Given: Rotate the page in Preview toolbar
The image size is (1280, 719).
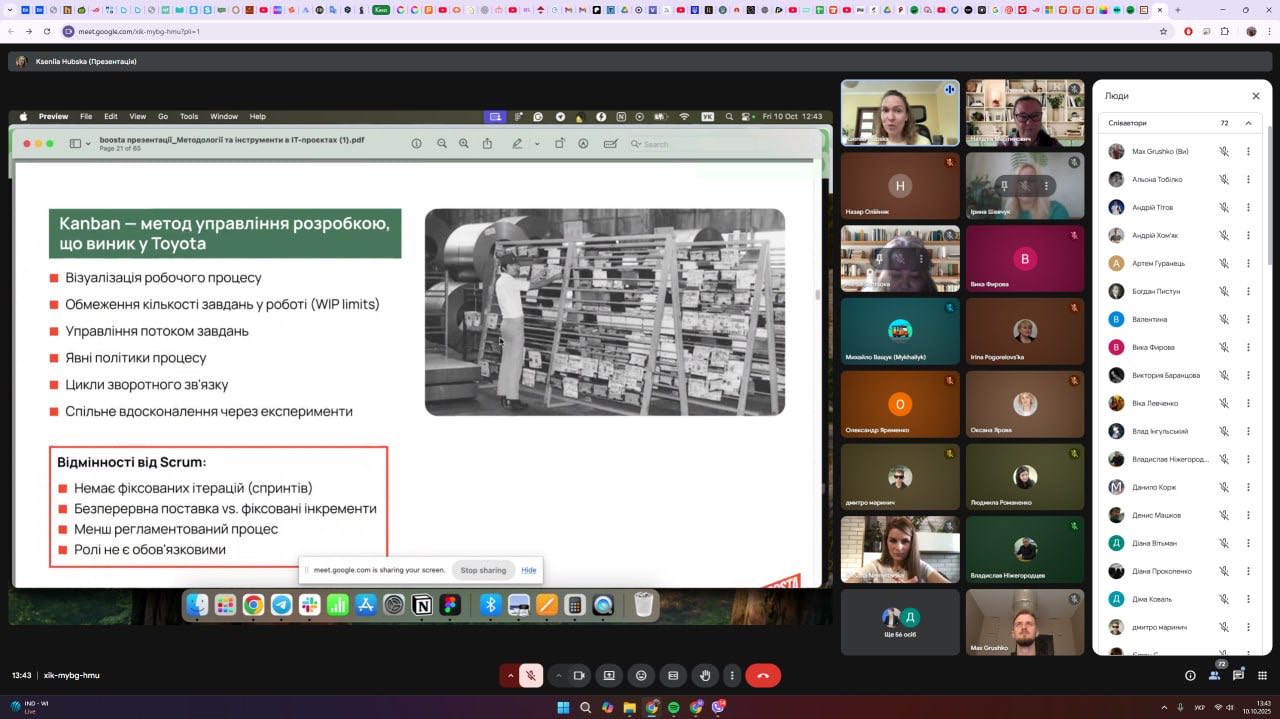Looking at the screenshot, I should coord(560,144).
